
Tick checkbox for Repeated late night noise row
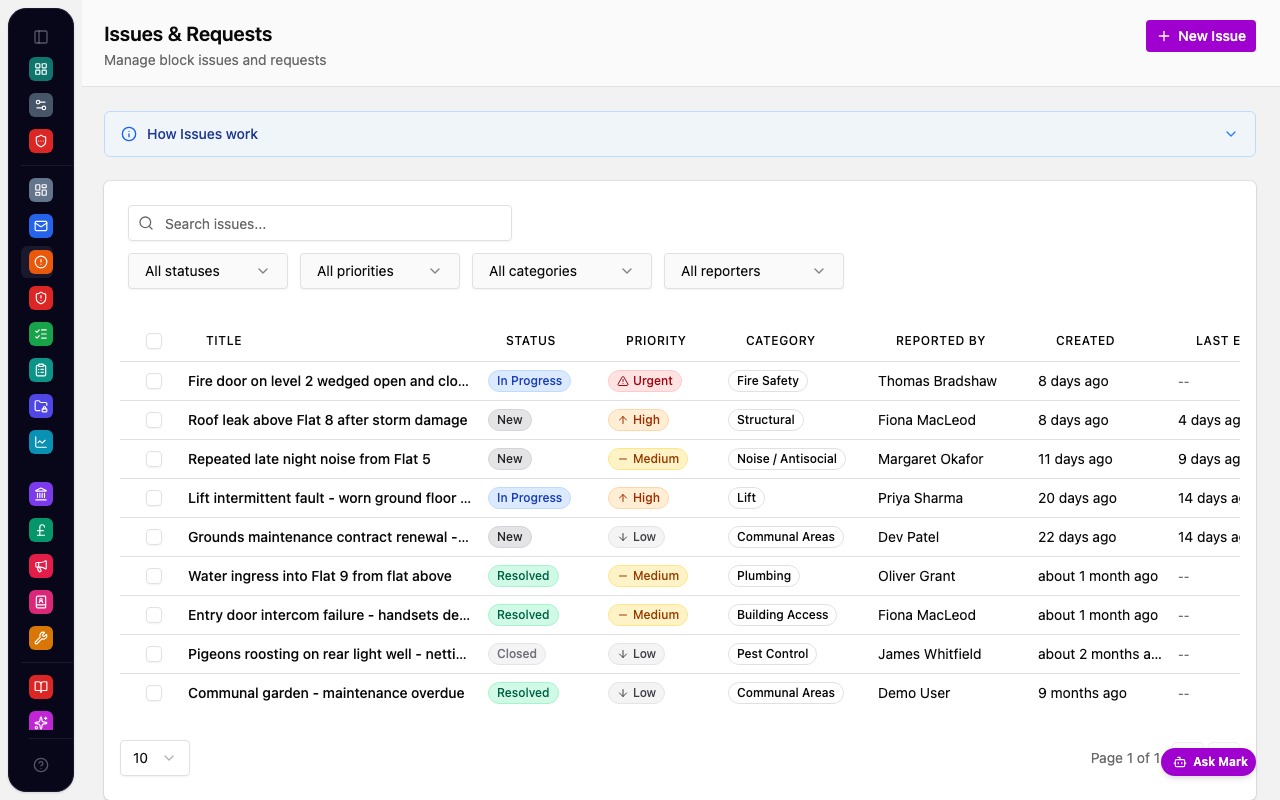pos(154,459)
